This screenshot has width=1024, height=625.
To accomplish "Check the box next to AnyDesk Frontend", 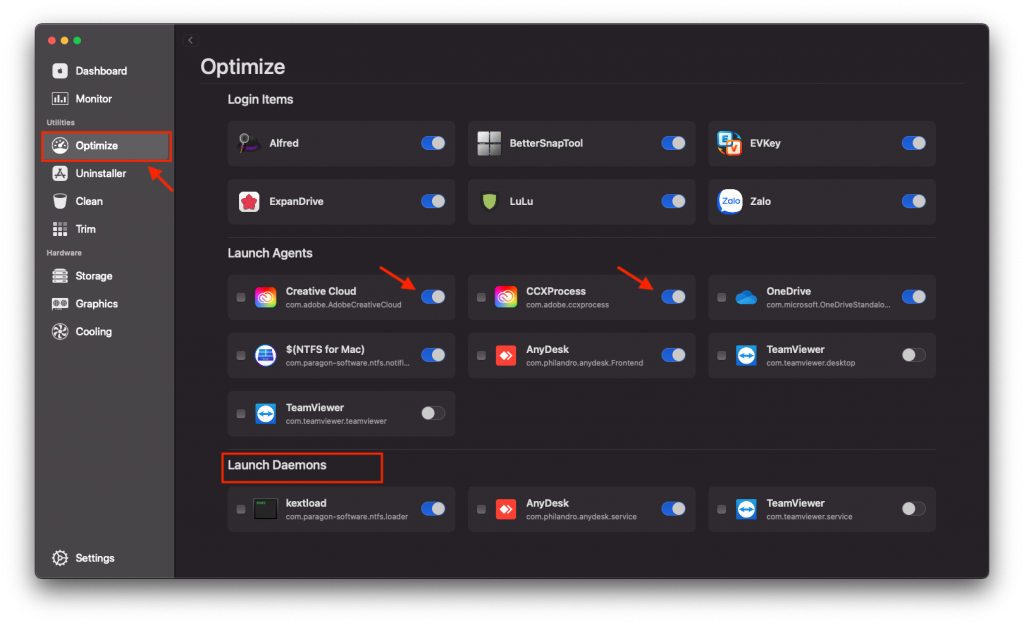I will tap(481, 356).
